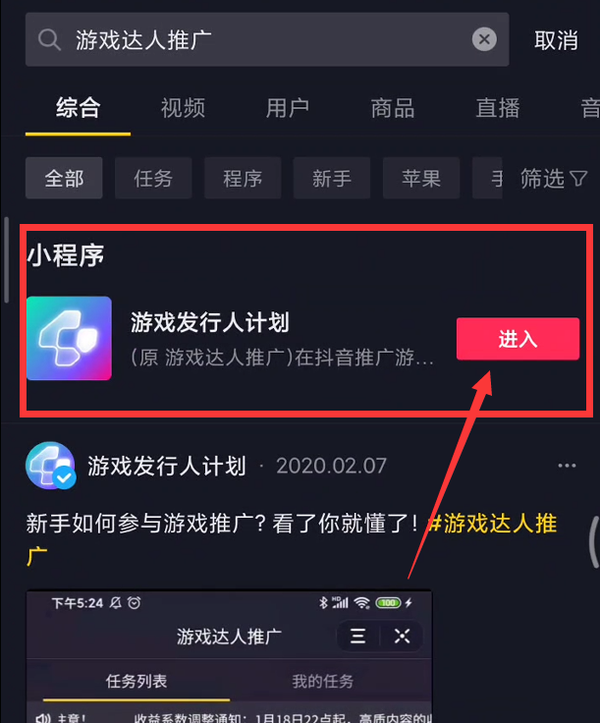Go to the 商品 tab

[x=392, y=108]
